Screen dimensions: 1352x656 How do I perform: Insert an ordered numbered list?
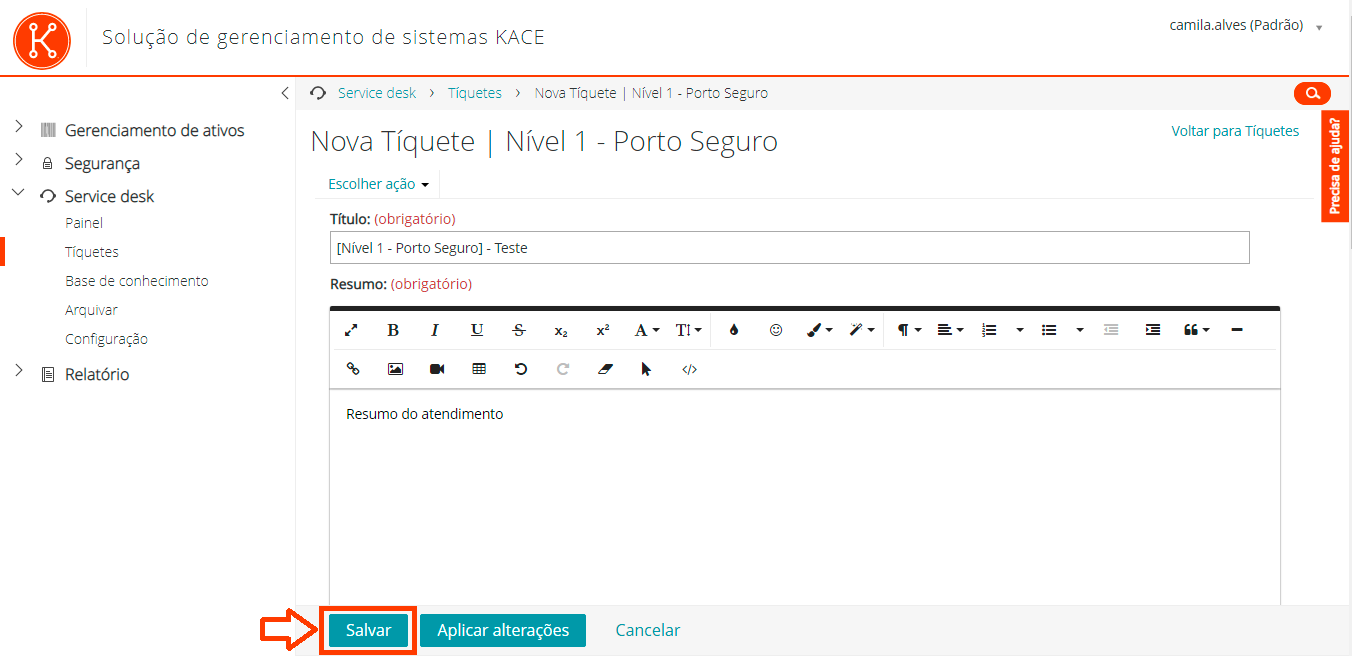pos(990,330)
